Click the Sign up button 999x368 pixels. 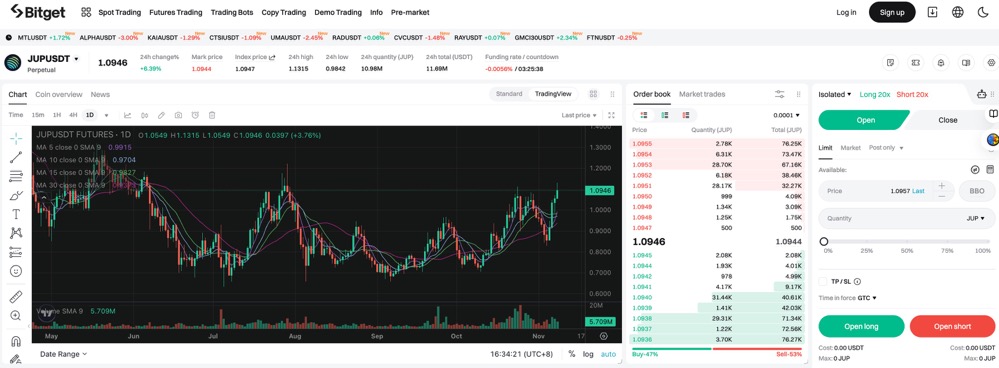[891, 12]
